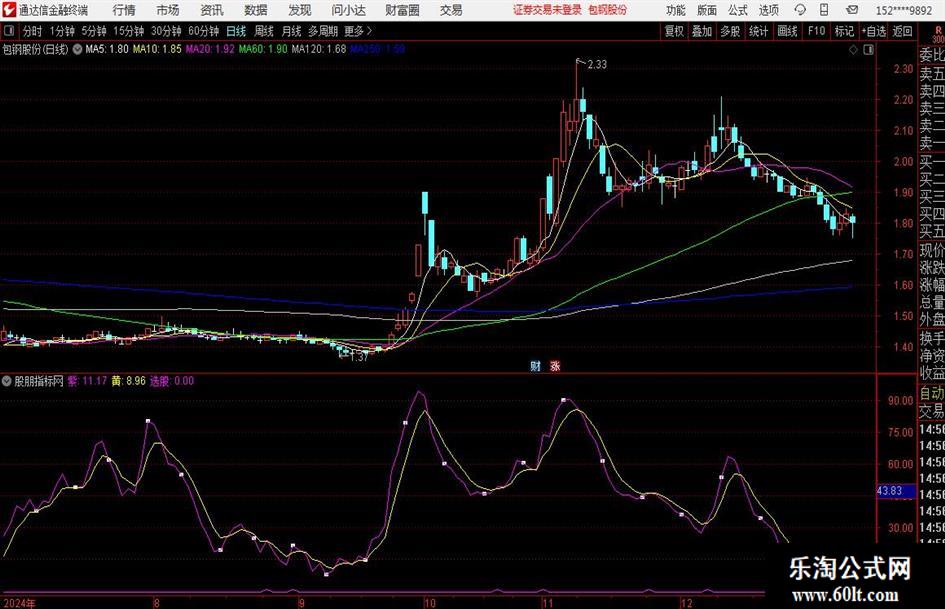Click the account 152****9892
Screen dimensions: 945x609
[x=903, y=10]
